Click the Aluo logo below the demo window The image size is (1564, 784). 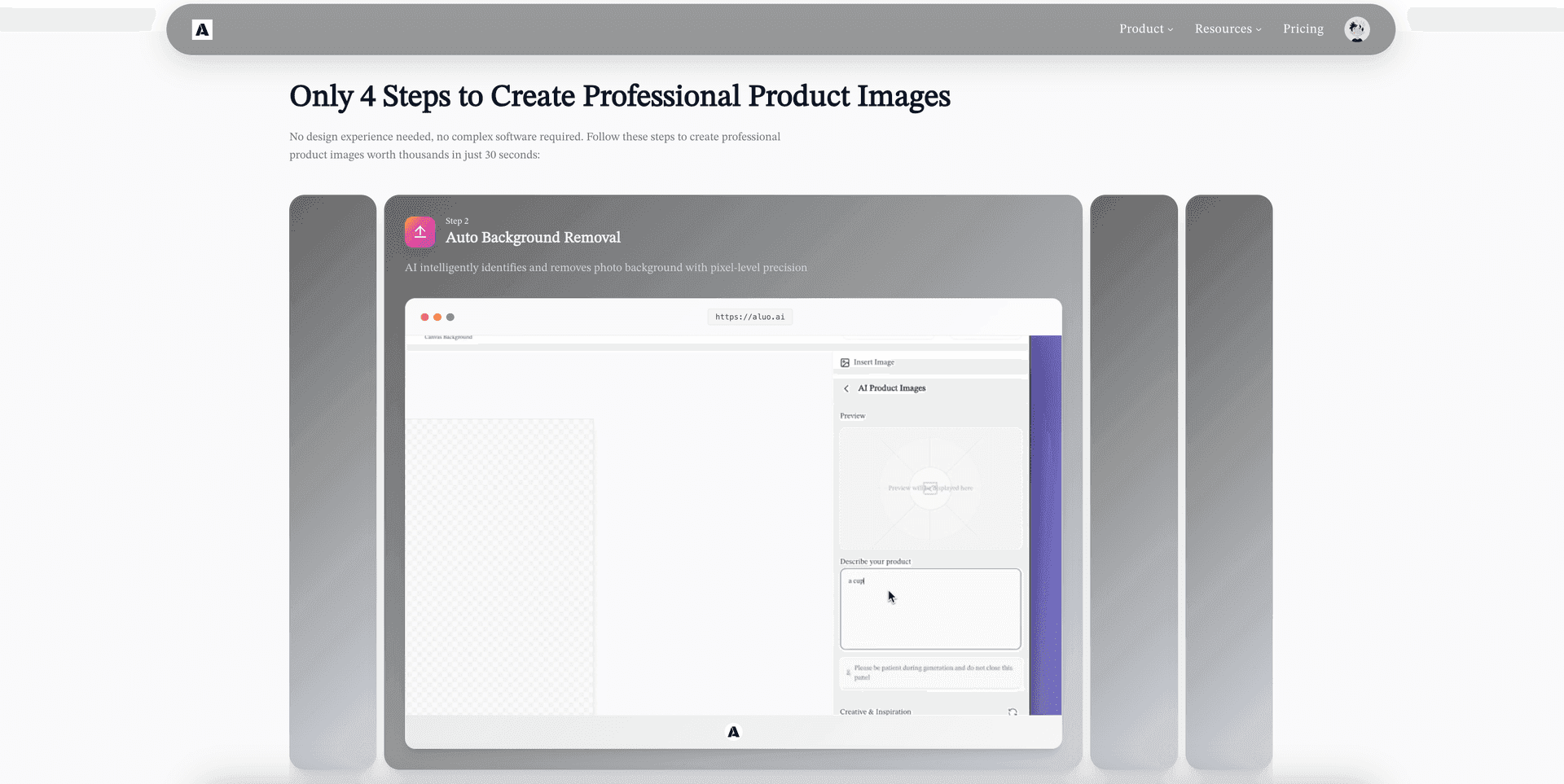click(733, 732)
